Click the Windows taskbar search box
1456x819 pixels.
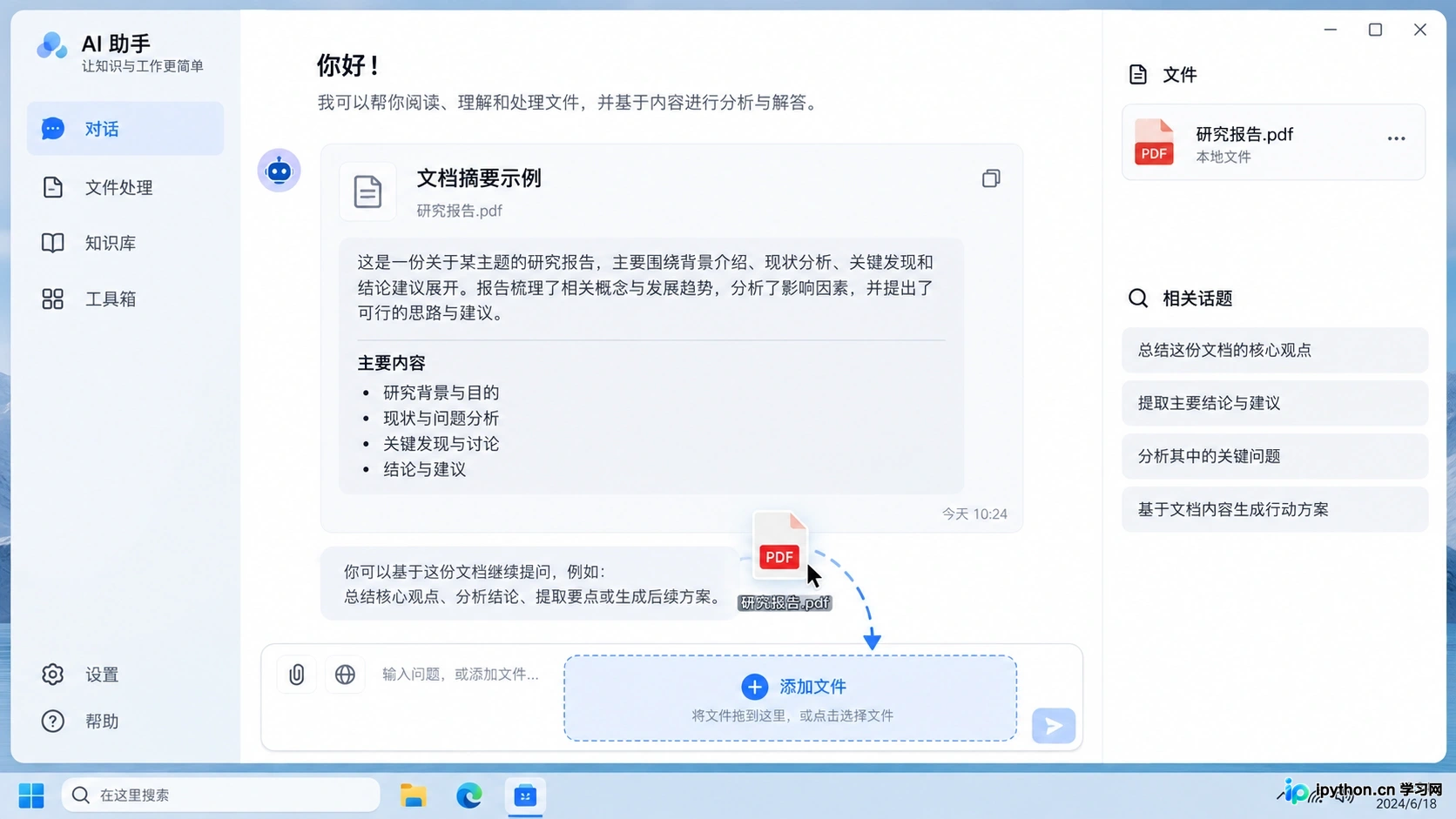pyautogui.click(x=221, y=795)
